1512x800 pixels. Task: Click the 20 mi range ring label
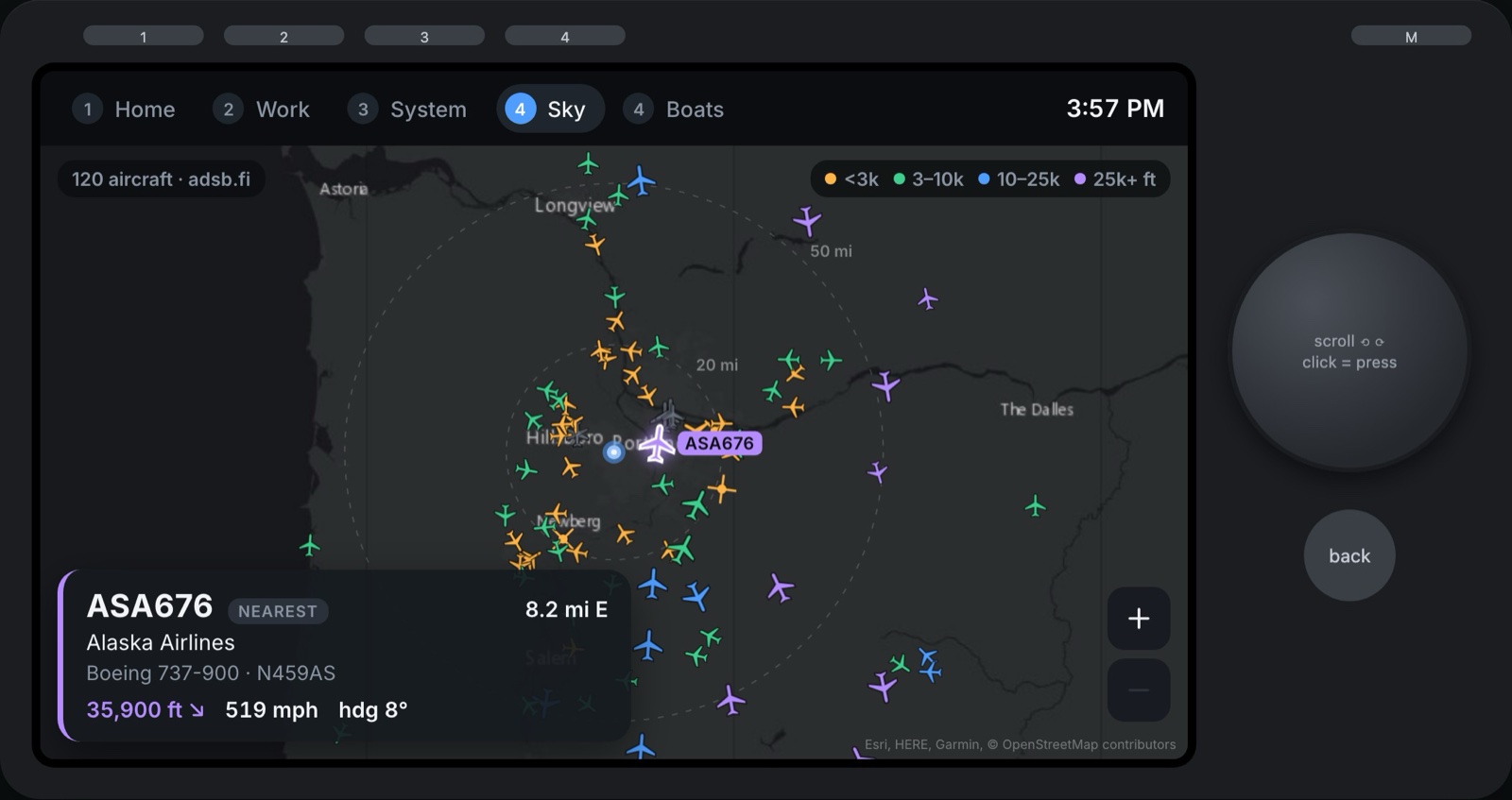(x=716, y=365)
